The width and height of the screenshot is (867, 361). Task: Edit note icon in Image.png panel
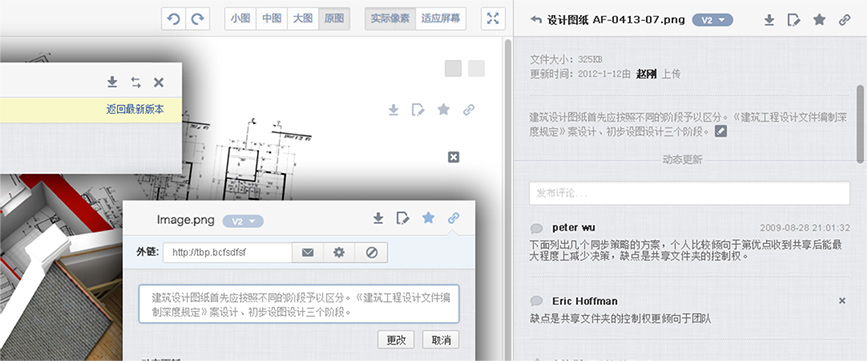(403, 218)
